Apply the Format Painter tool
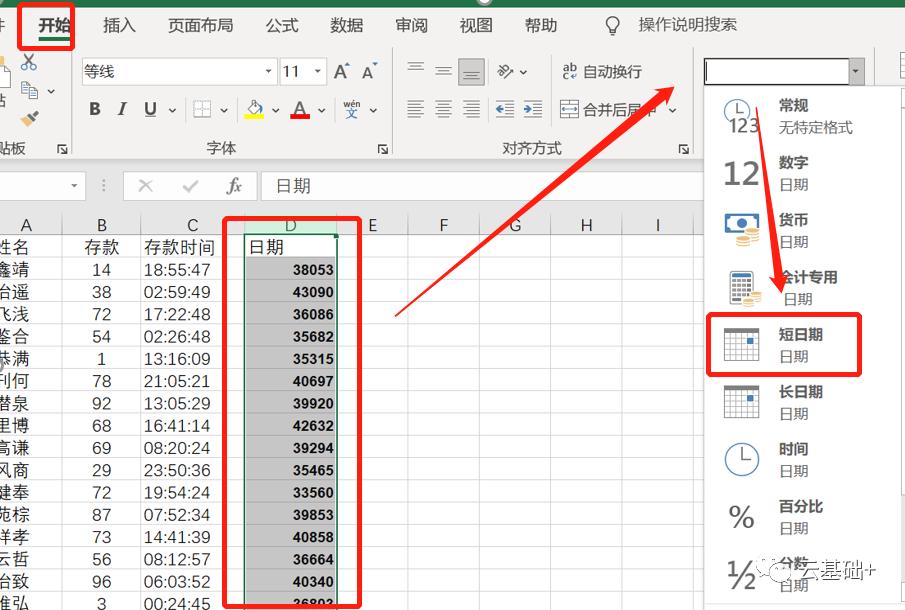This screenshot has height=610, width=905. [x=29, y=118]
